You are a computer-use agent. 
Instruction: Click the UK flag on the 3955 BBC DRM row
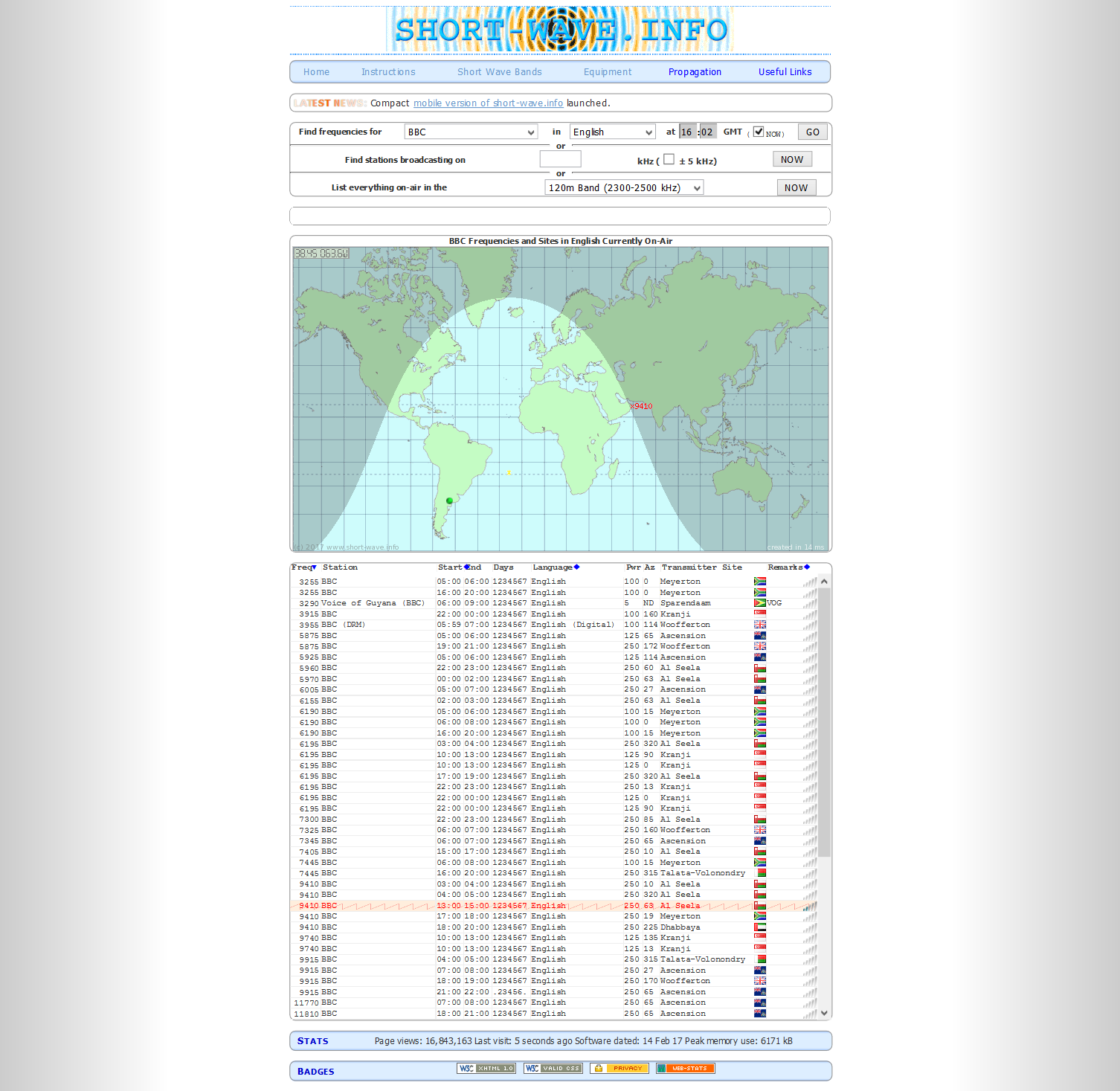click(x=759, y=624)
